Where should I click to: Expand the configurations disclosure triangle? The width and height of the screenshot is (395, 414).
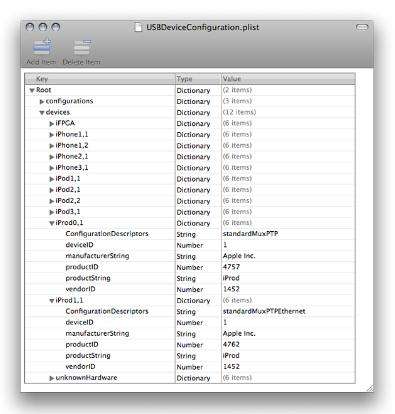point(42,101)
